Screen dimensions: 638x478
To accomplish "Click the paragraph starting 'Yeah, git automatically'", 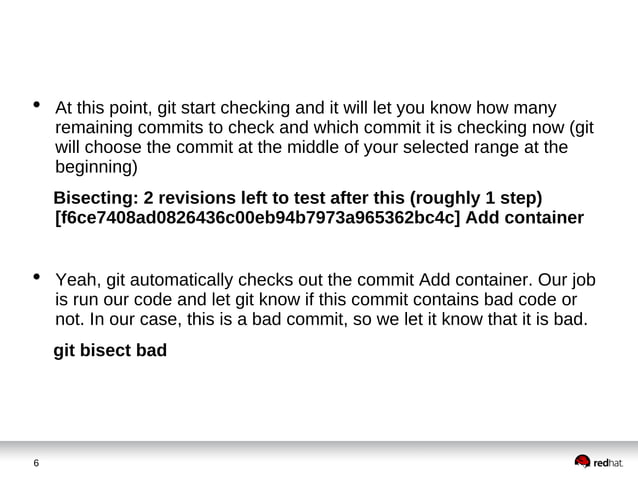I will pos(326,299).
